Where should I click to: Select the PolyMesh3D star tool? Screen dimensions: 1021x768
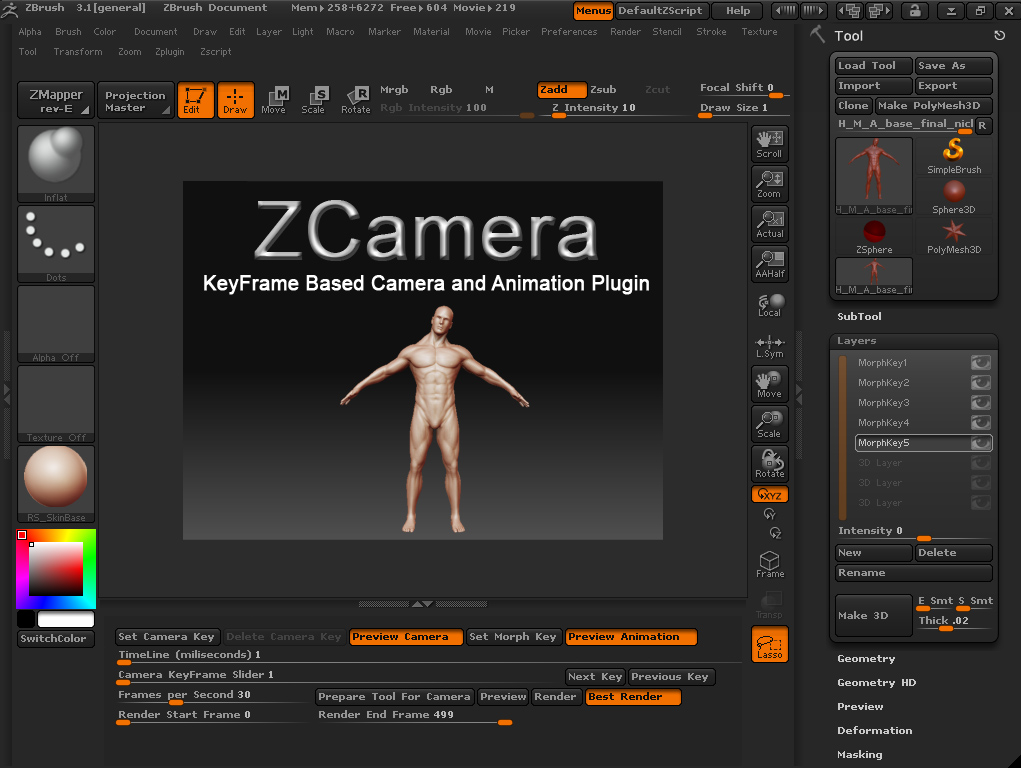click(954, 237)
